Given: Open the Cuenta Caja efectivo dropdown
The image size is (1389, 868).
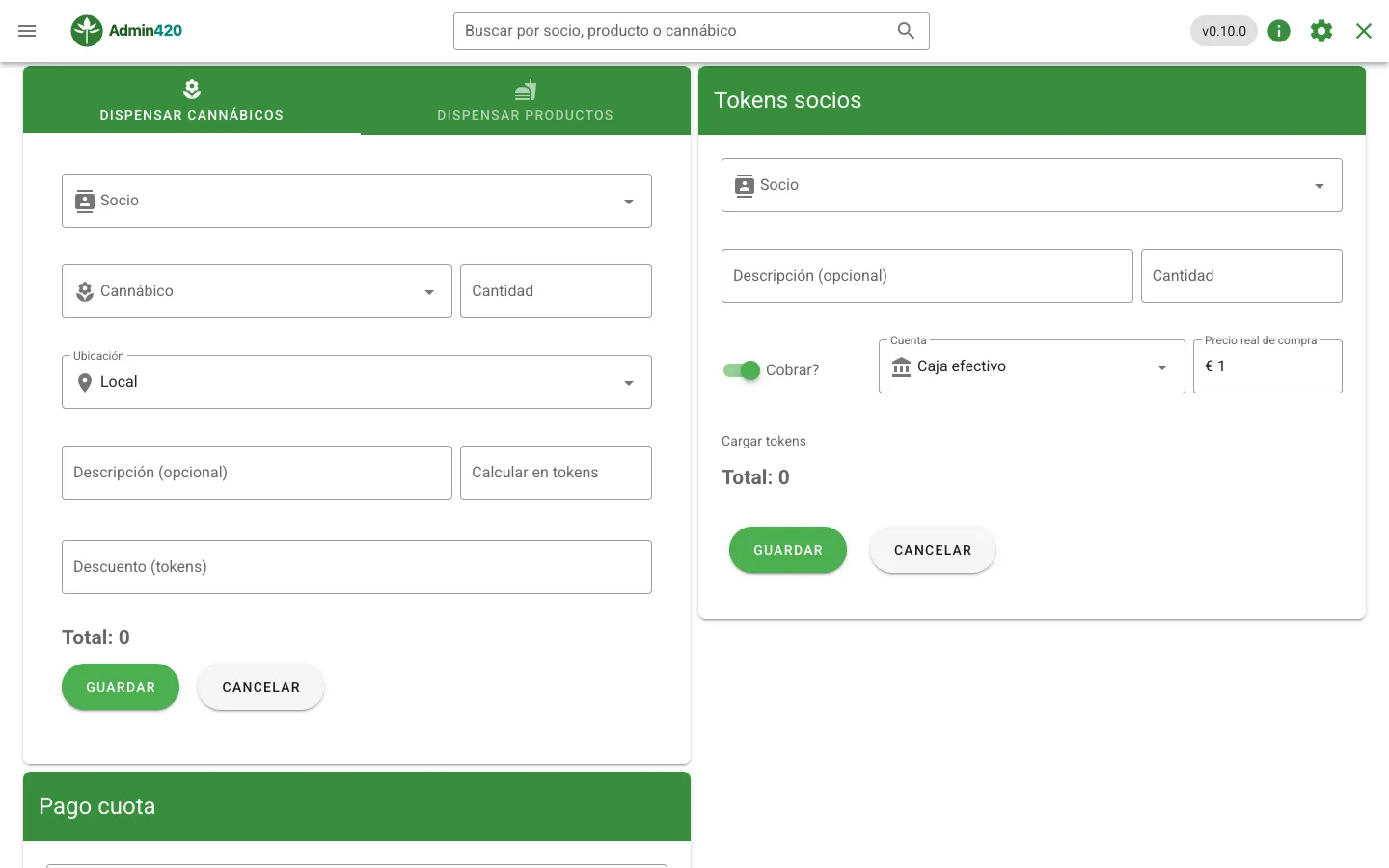Looking at the screenshot, I should 1032,366.
